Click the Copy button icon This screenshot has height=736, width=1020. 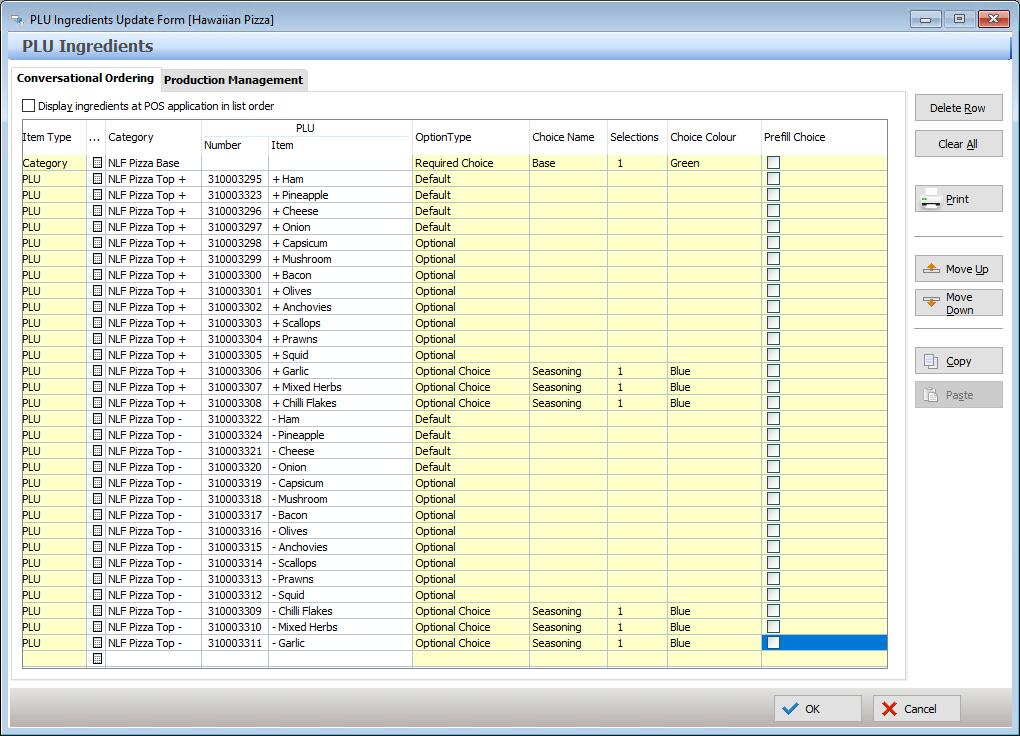click(x=931, y=361)
